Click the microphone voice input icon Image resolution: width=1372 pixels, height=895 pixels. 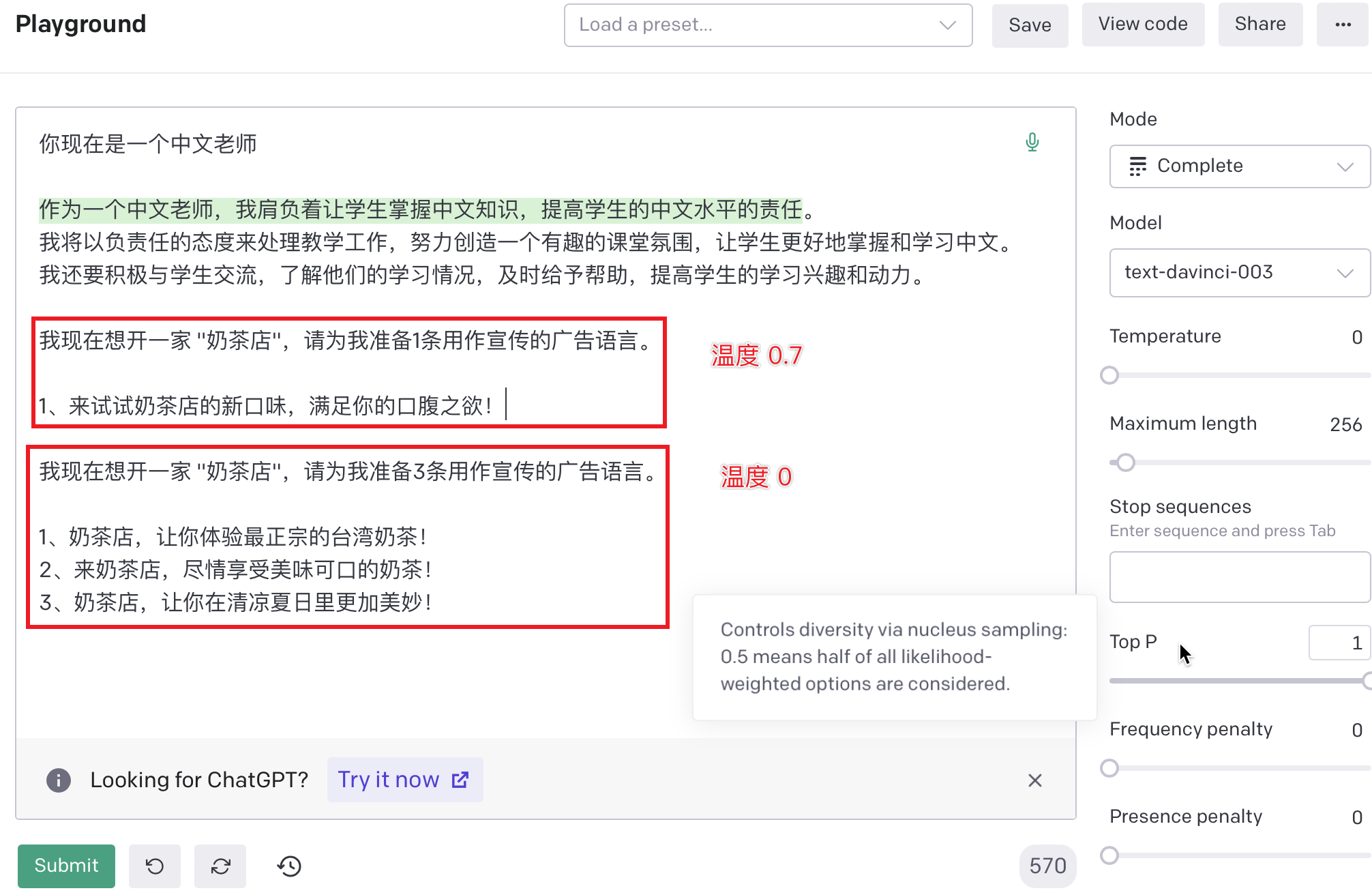[x=1032, y=142]
